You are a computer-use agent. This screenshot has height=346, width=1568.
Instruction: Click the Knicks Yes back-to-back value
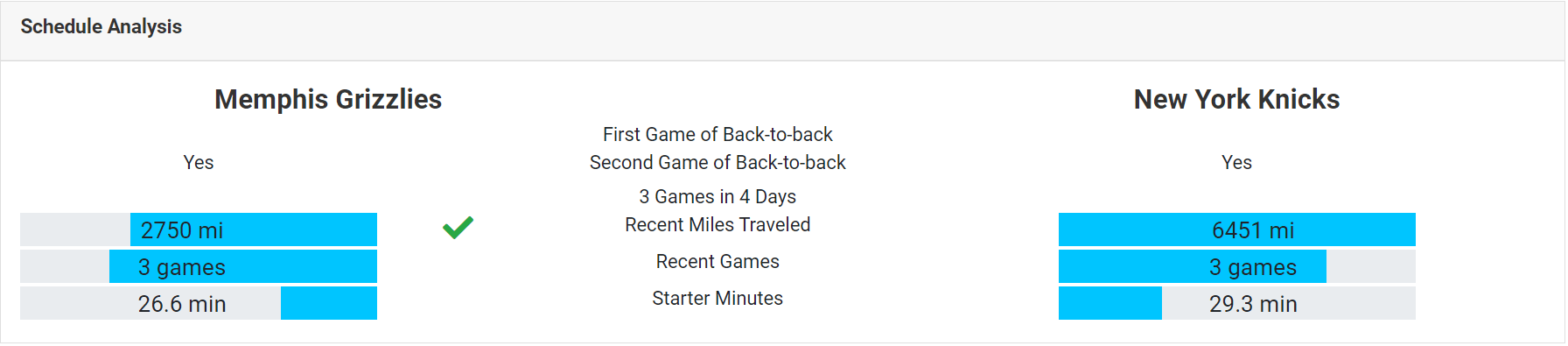[x=1236, y=162]
